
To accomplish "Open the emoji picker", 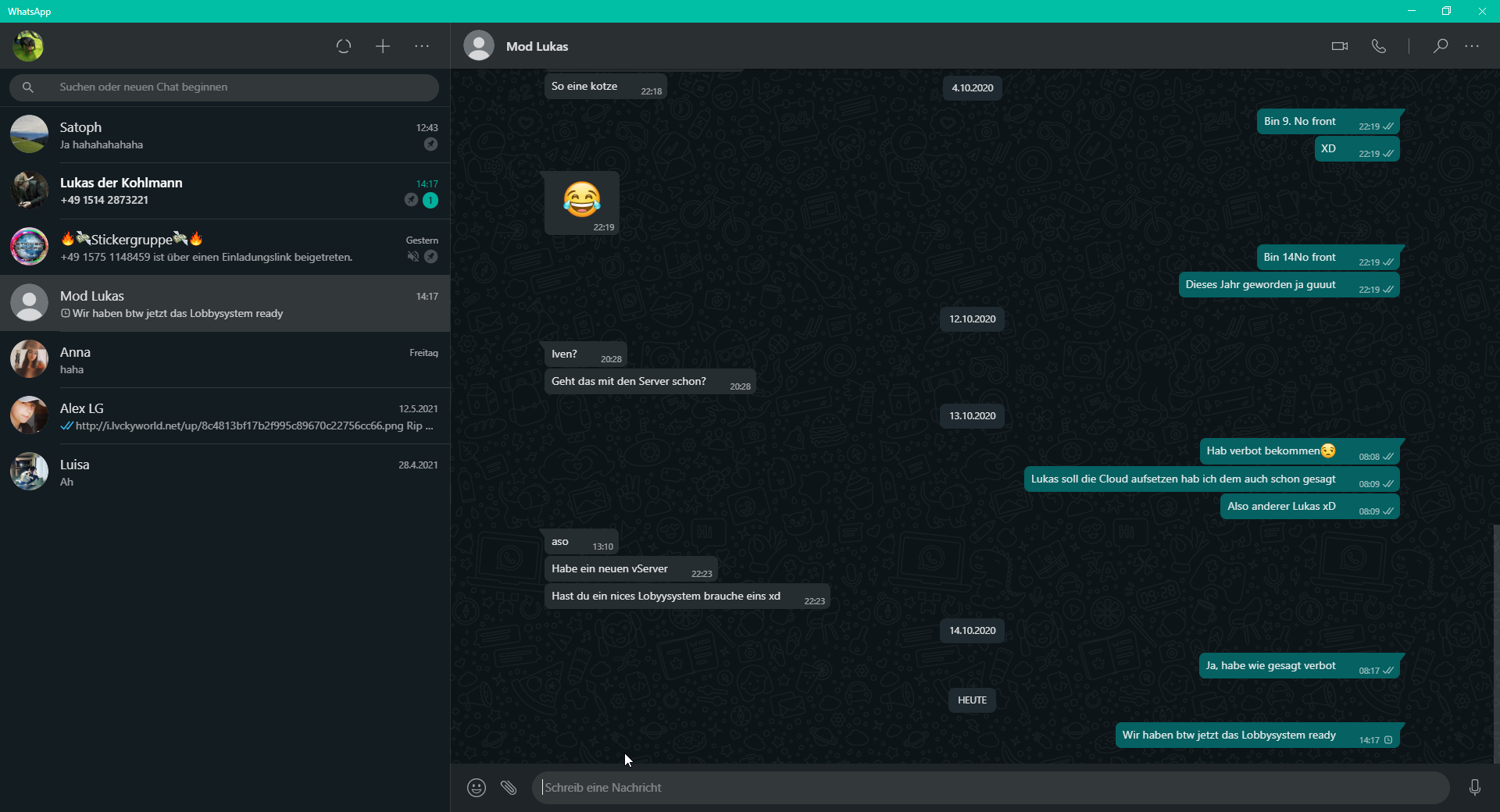I will [x=477, y=788].
